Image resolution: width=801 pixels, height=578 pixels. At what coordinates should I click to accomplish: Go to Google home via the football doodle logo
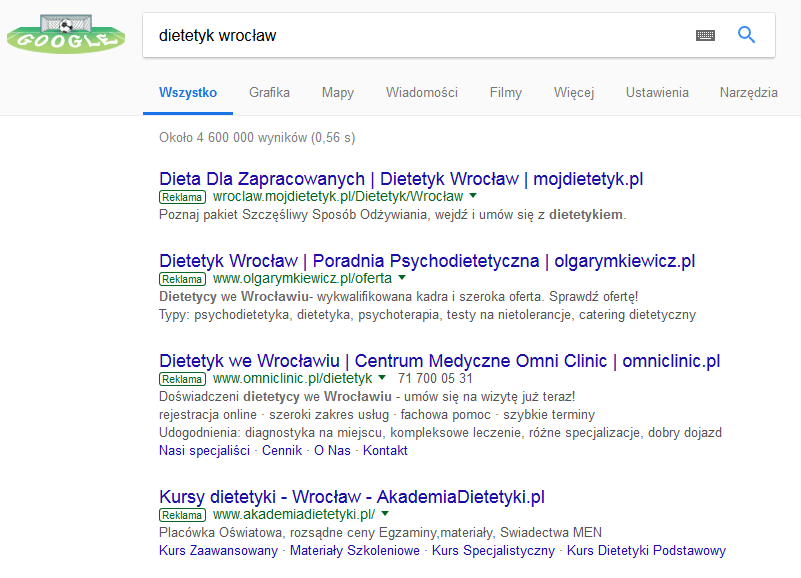(x=66, y=34)
